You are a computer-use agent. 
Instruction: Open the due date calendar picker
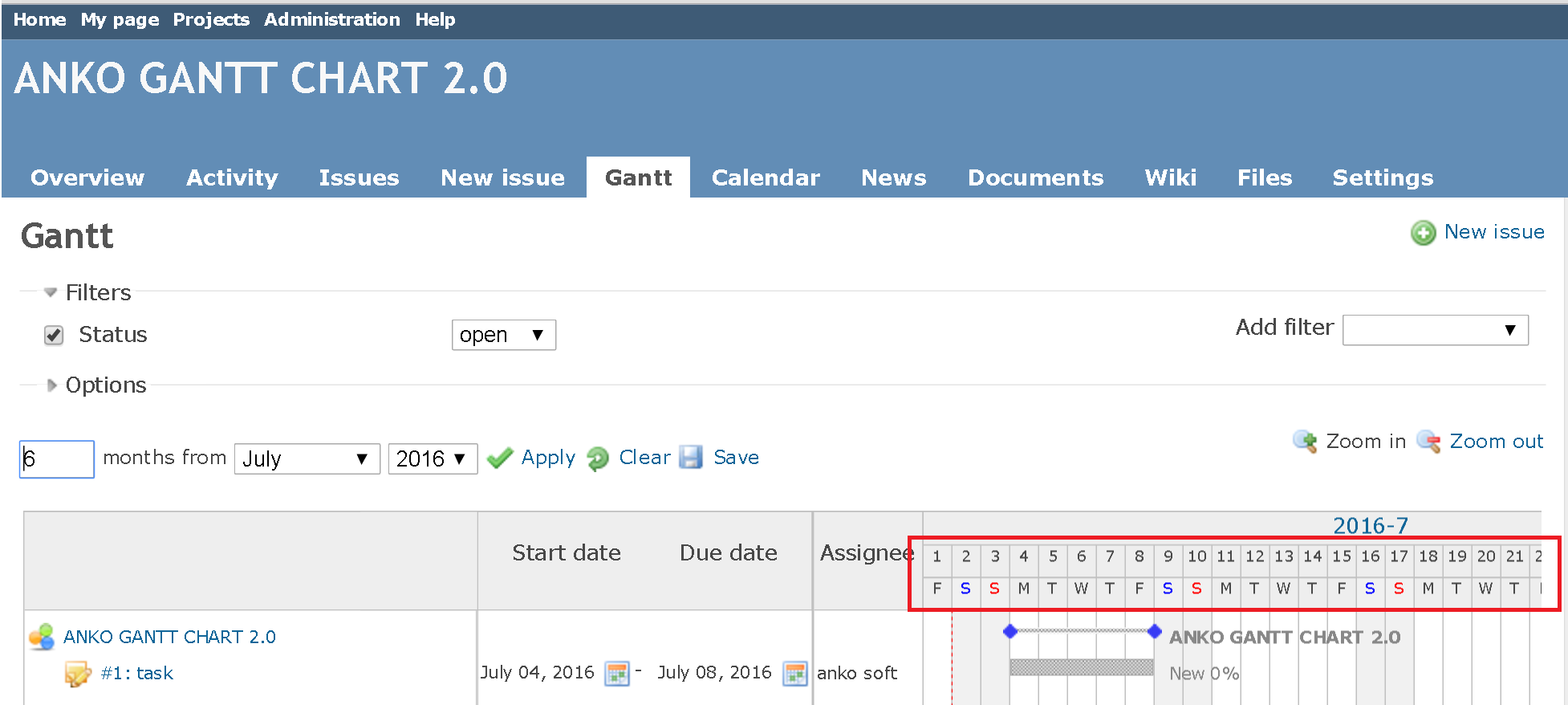(x=794, y=674)
